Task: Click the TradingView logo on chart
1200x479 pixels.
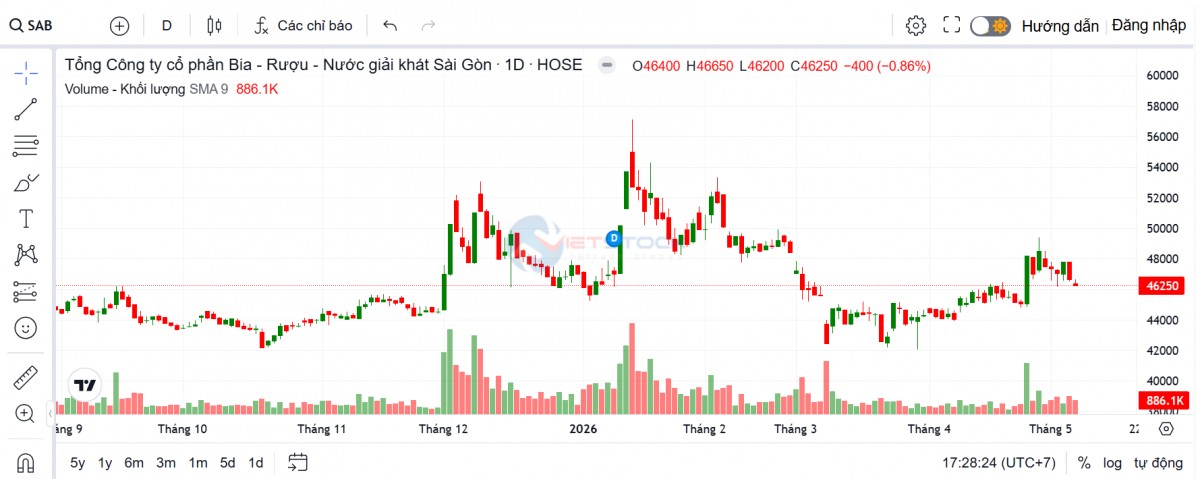Action: click(x=85, y=385)
